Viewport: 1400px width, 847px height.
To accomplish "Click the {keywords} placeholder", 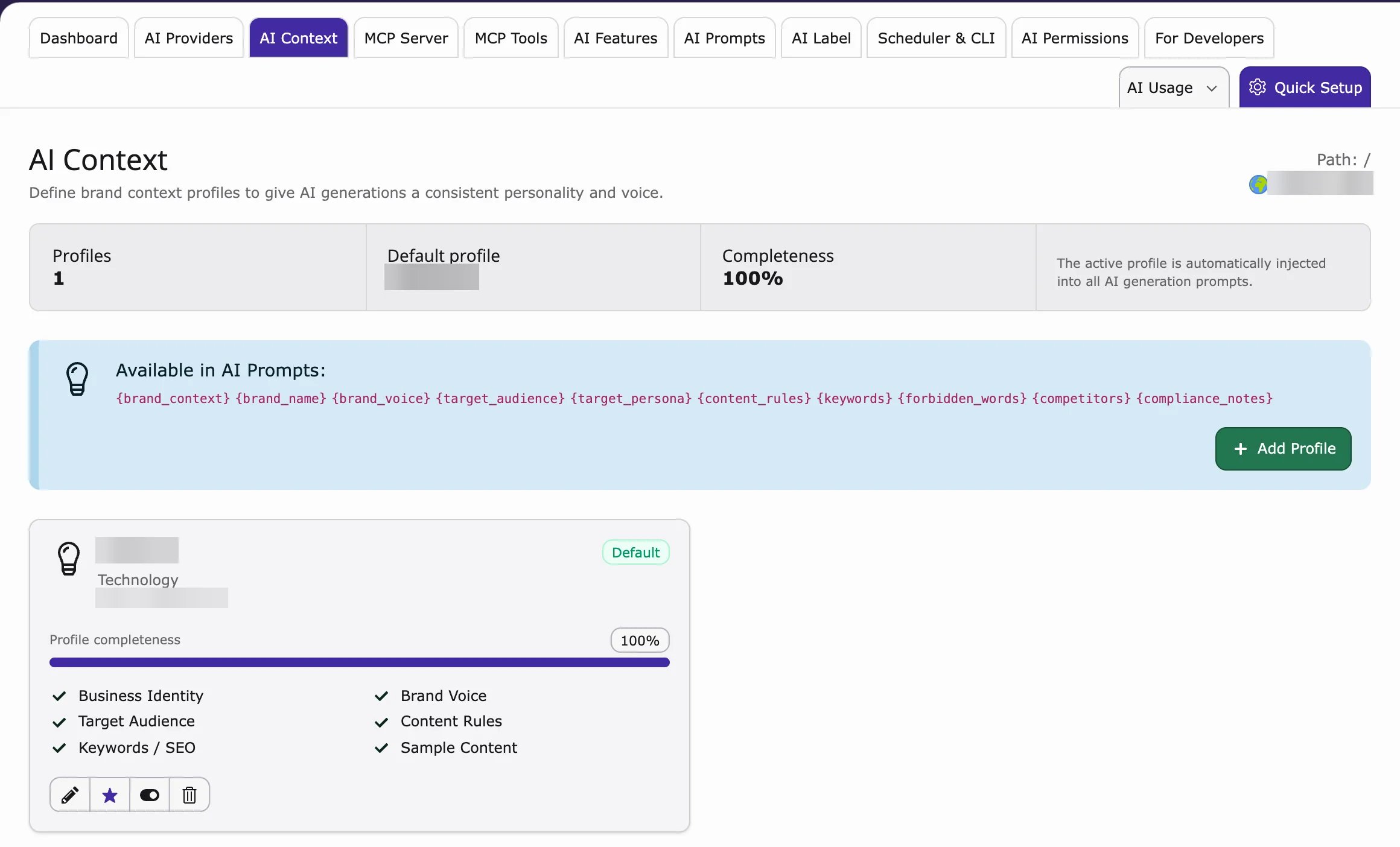I will (x=854, y=399).
